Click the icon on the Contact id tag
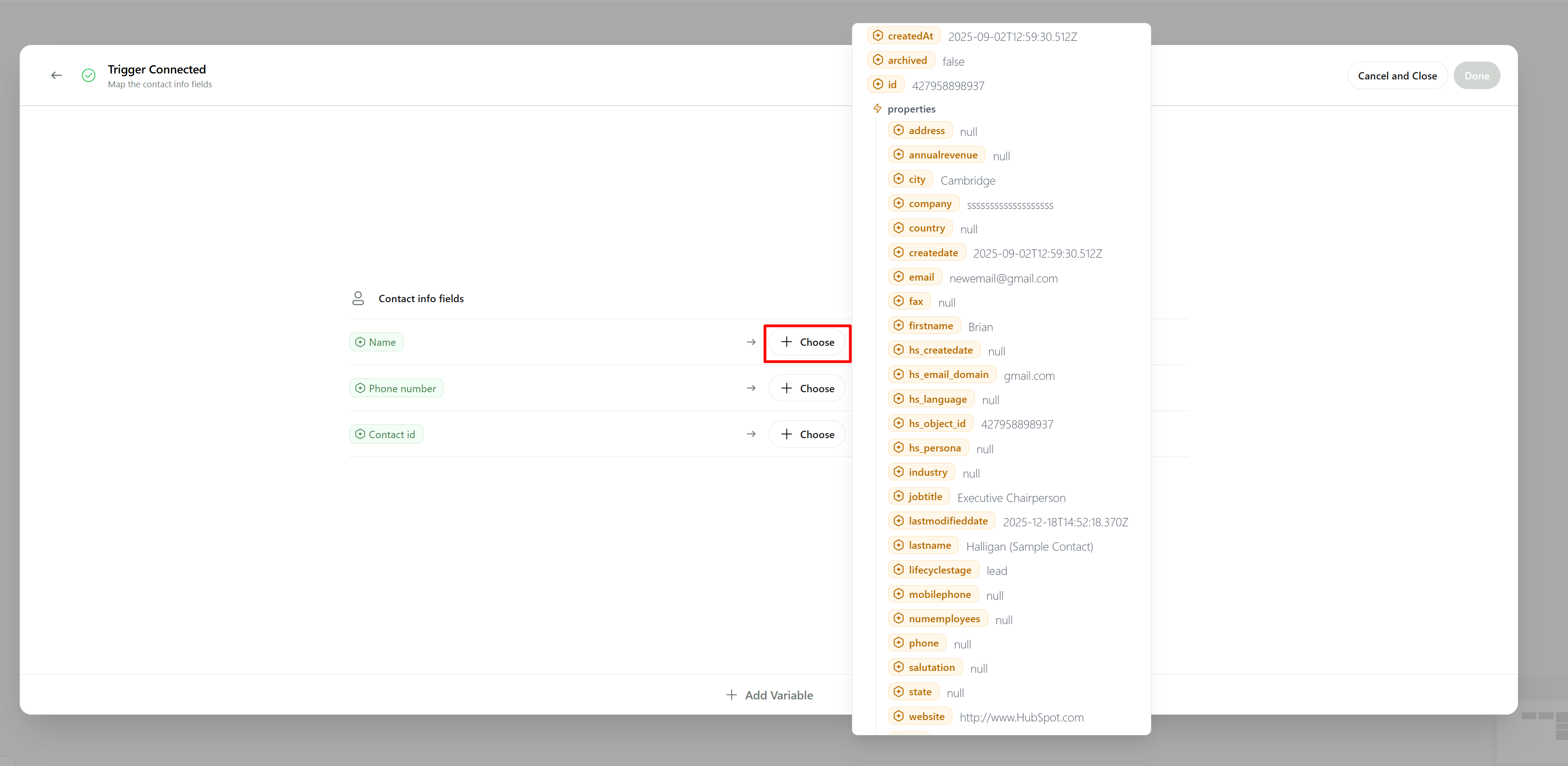This screenshot has height=766, width=1568. [x=360, y=434]
